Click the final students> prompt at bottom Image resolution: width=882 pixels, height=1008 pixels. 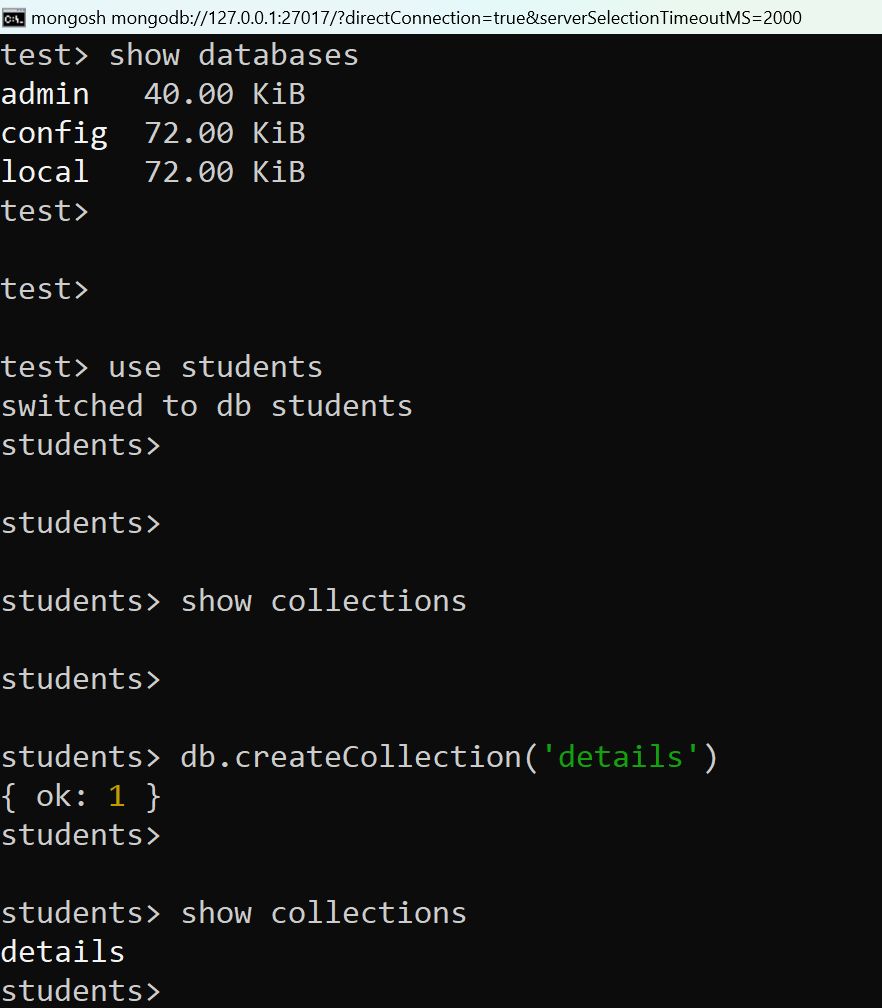80,992
